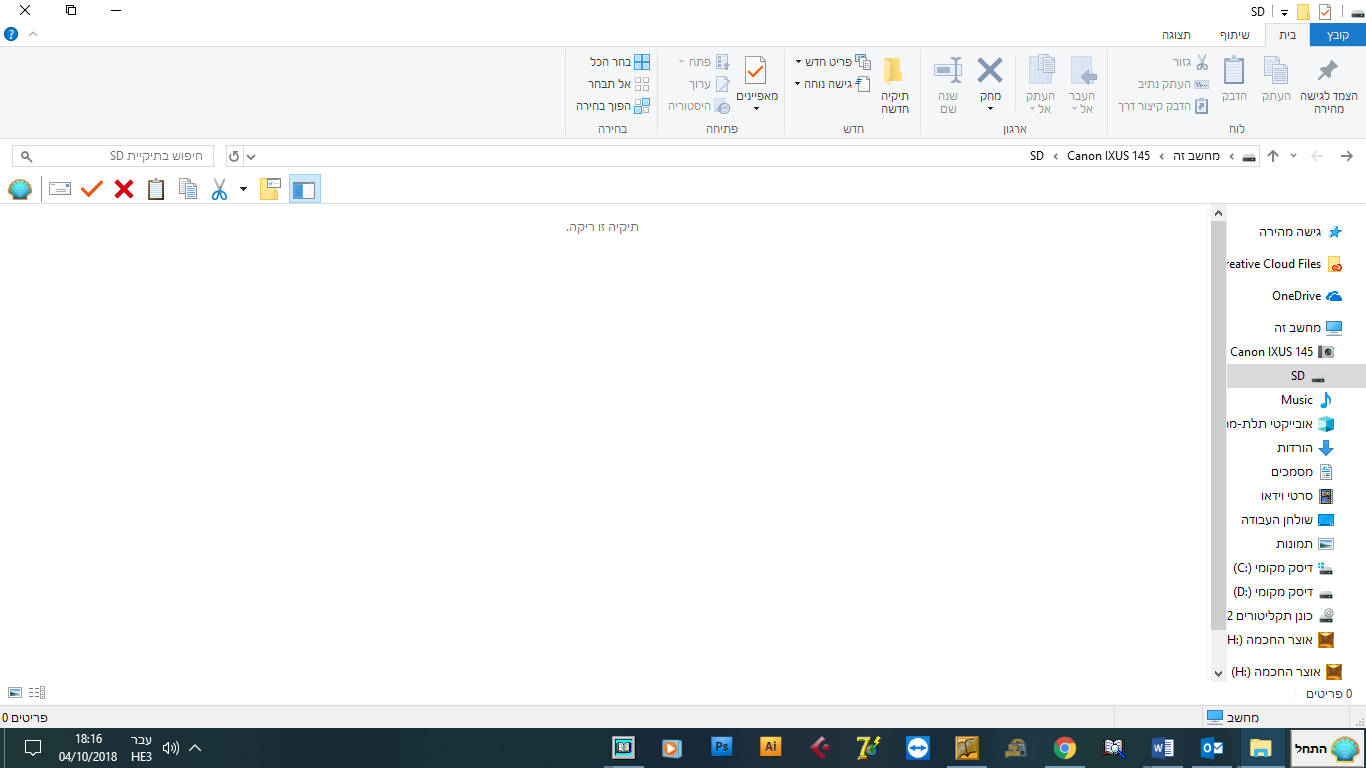Open Word from the taskbar

tap(1163, 748)
